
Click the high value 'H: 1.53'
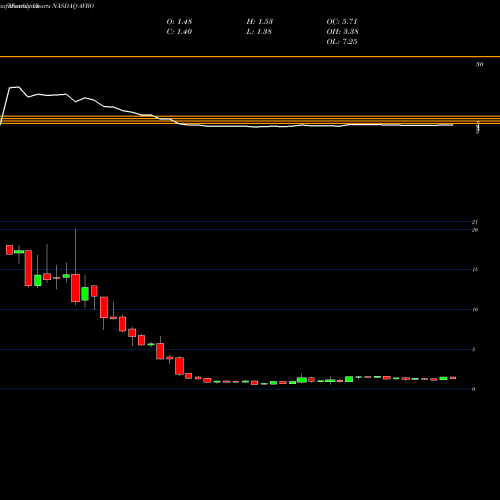click(x=260, y=22)
